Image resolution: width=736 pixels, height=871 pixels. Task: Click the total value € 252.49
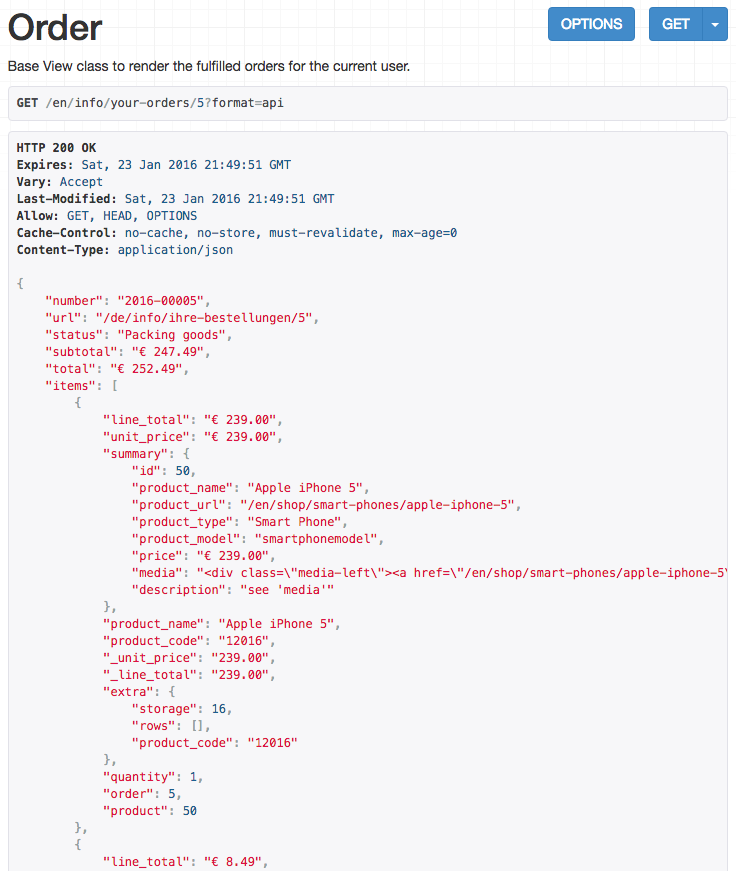point(146,369)
